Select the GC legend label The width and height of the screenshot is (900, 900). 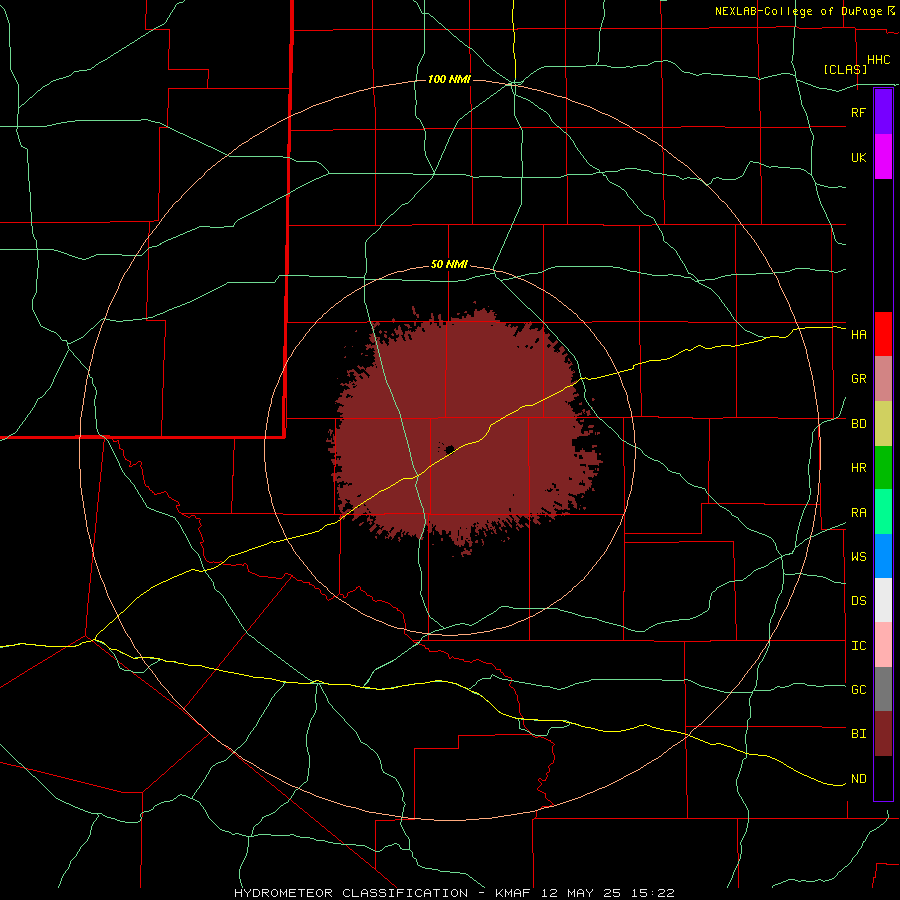[x=858, y=690]
